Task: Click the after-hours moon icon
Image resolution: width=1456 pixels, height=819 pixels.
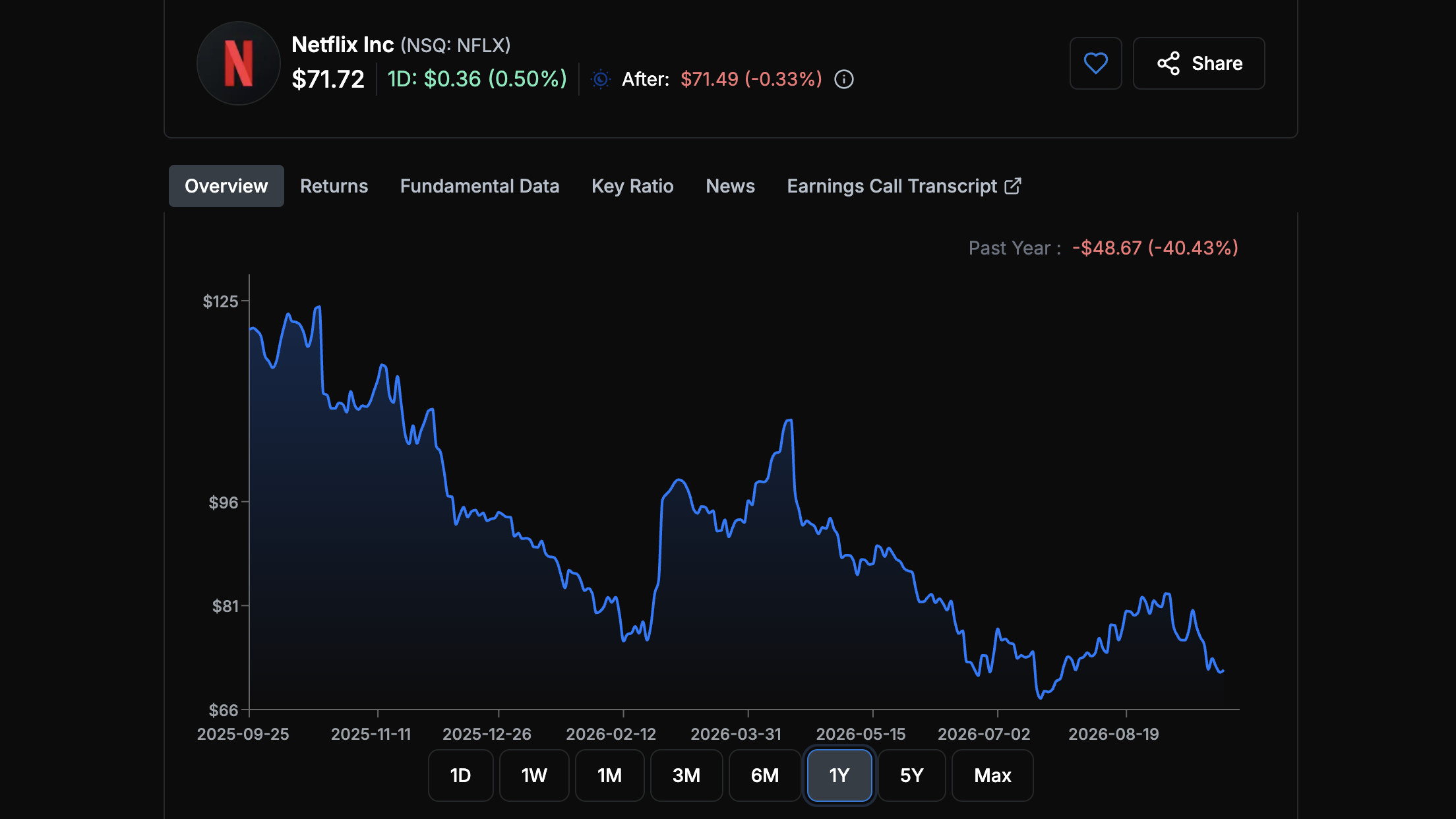Action: click(x=601, y=79)
